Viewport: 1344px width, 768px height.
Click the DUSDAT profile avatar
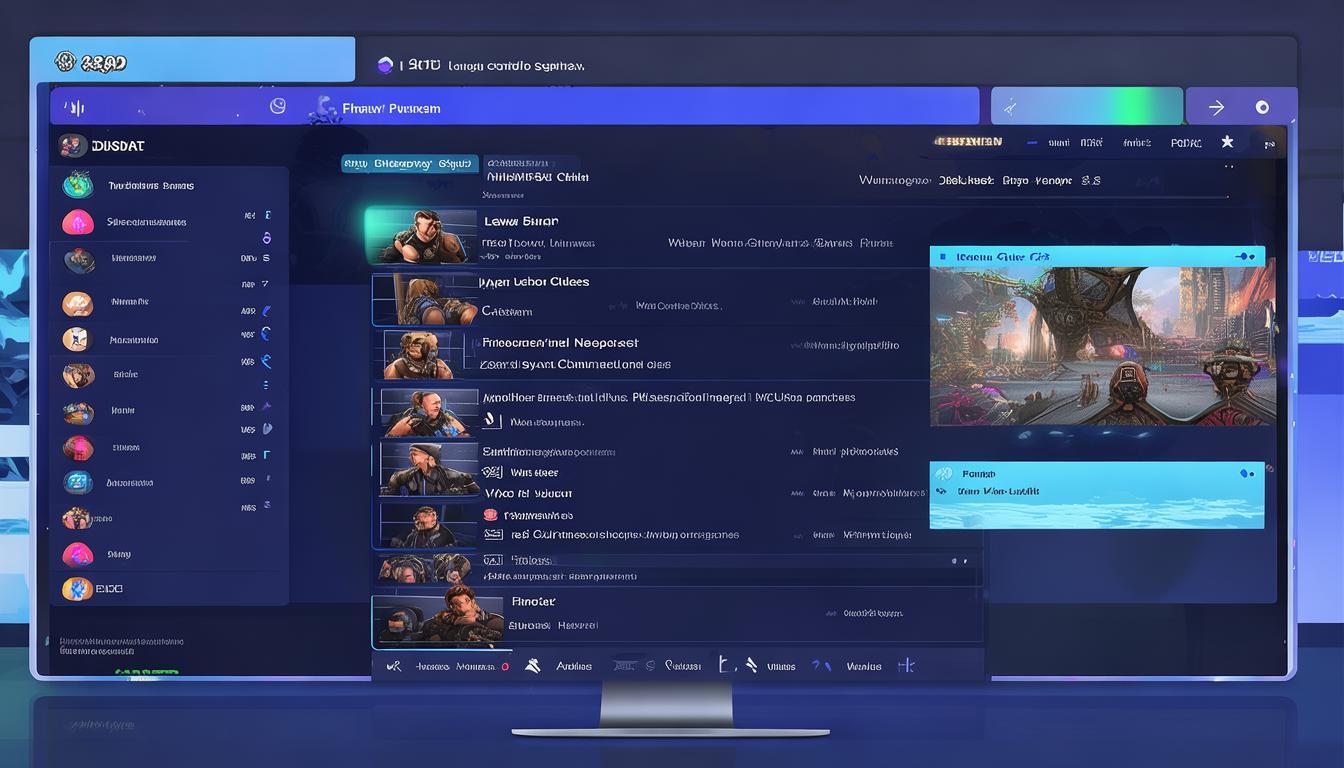click(72, 146)
